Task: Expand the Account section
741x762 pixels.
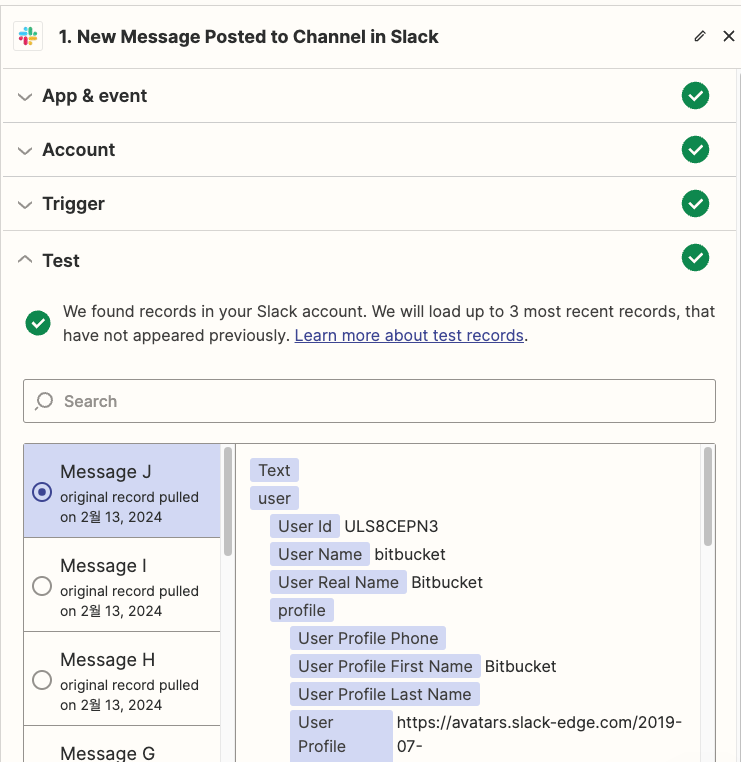Action: click(25, 150)
